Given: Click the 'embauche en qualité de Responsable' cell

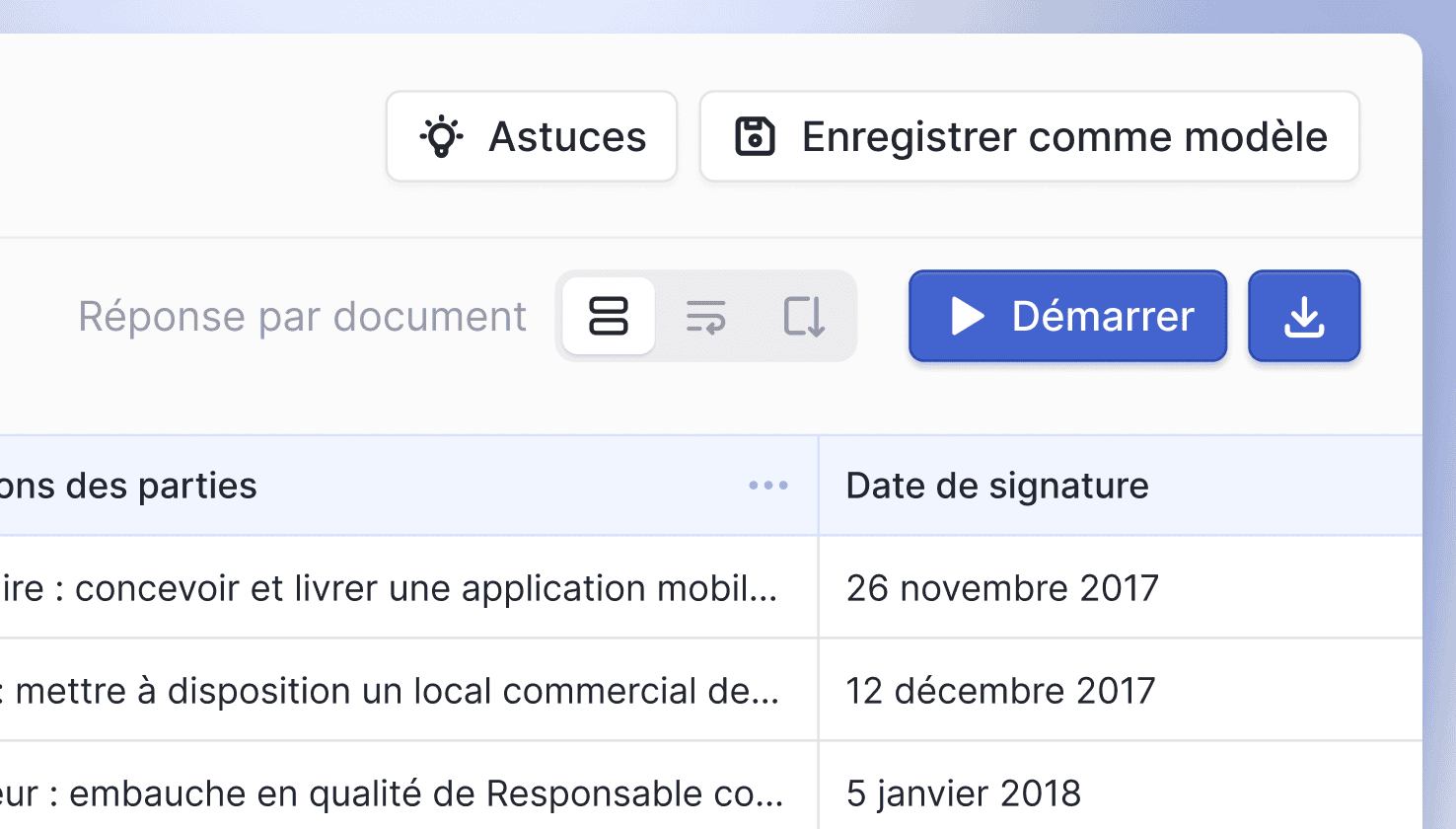Looking at the screenshot, I should click(x=395, y=793).
